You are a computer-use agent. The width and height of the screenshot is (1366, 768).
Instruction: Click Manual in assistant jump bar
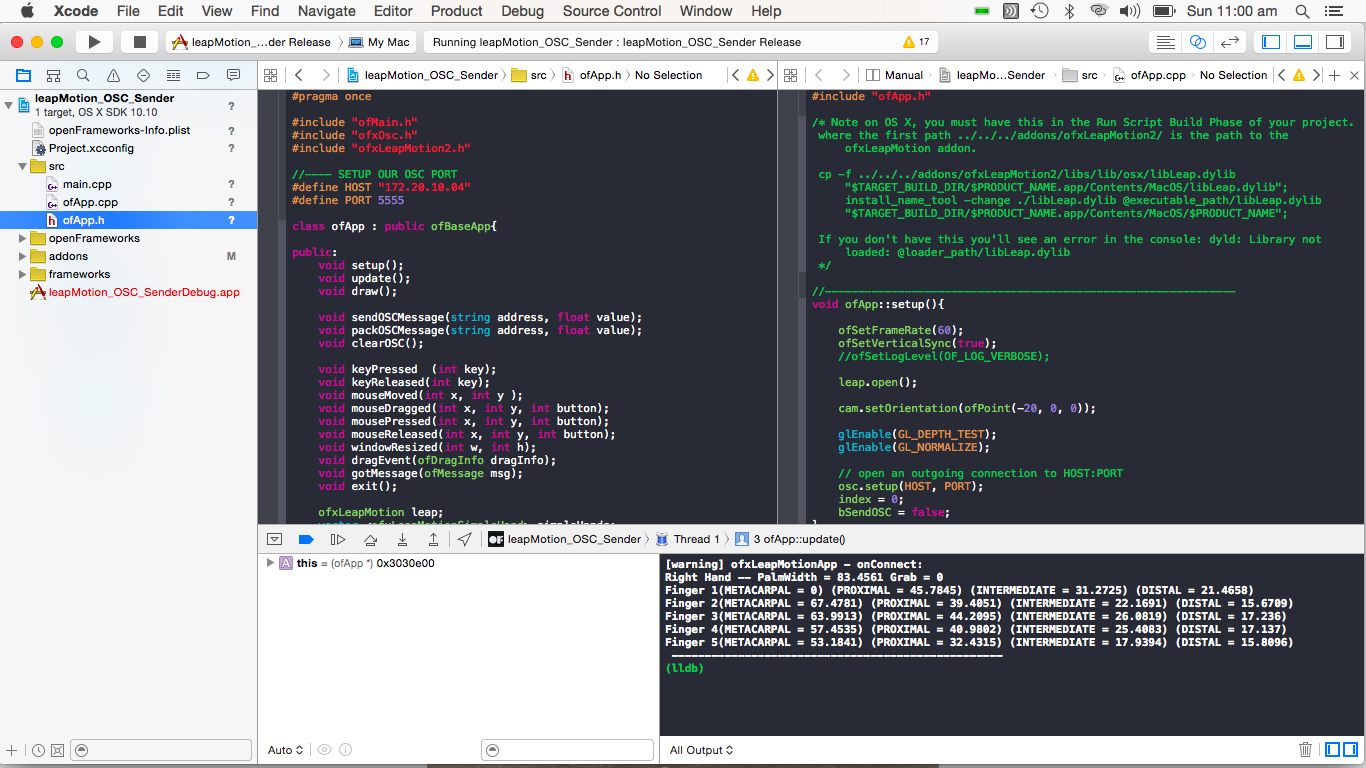click(895, 75)
